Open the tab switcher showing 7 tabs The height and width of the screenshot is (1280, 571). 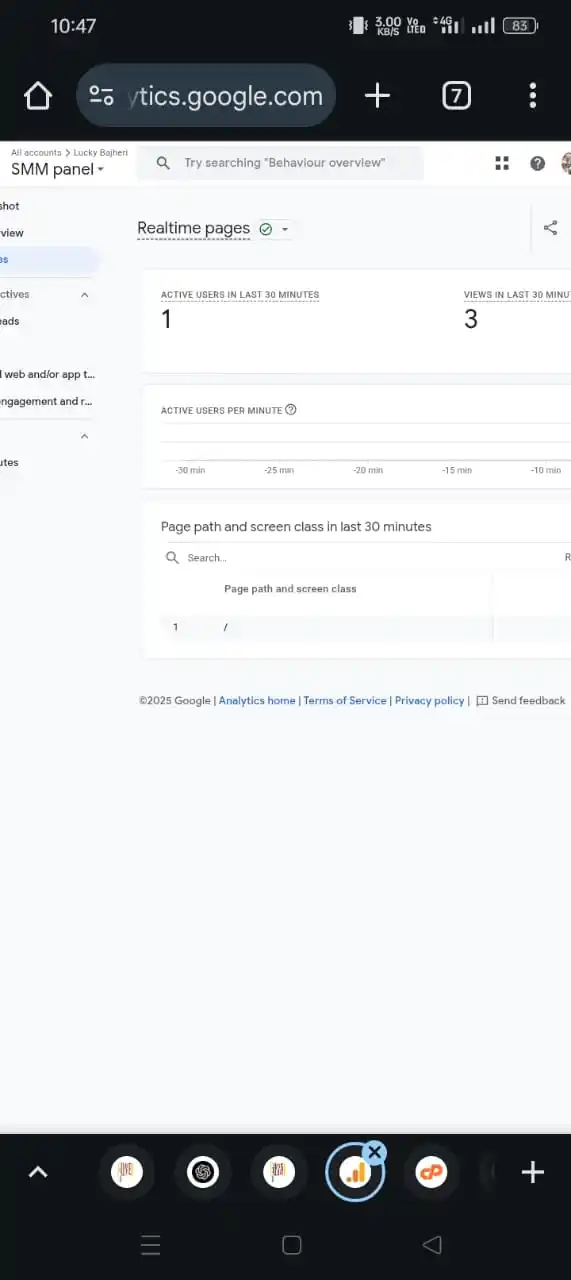pos(456,96)
